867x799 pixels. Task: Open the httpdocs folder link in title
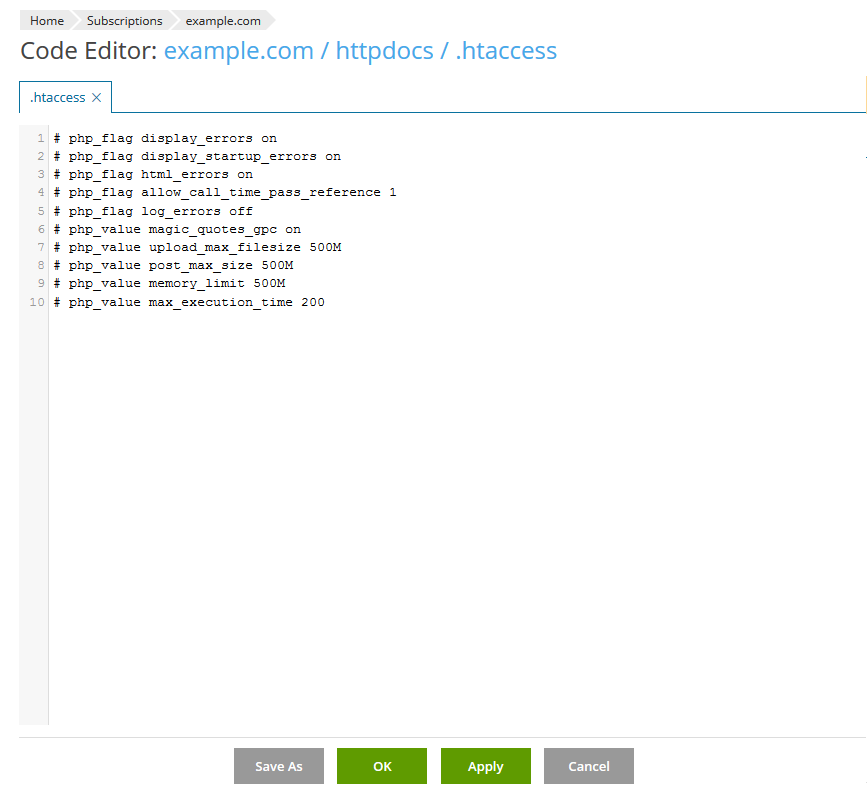[x=384, y=51]
